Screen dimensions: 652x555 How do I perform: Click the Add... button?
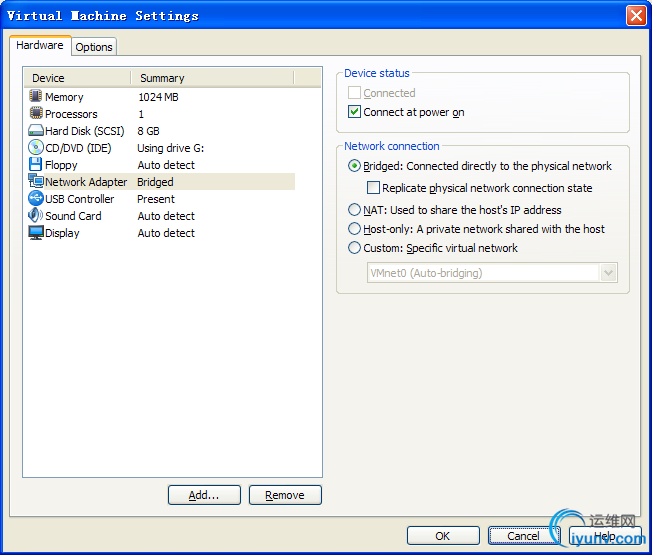pyautogui.click(x=204, y=495)
